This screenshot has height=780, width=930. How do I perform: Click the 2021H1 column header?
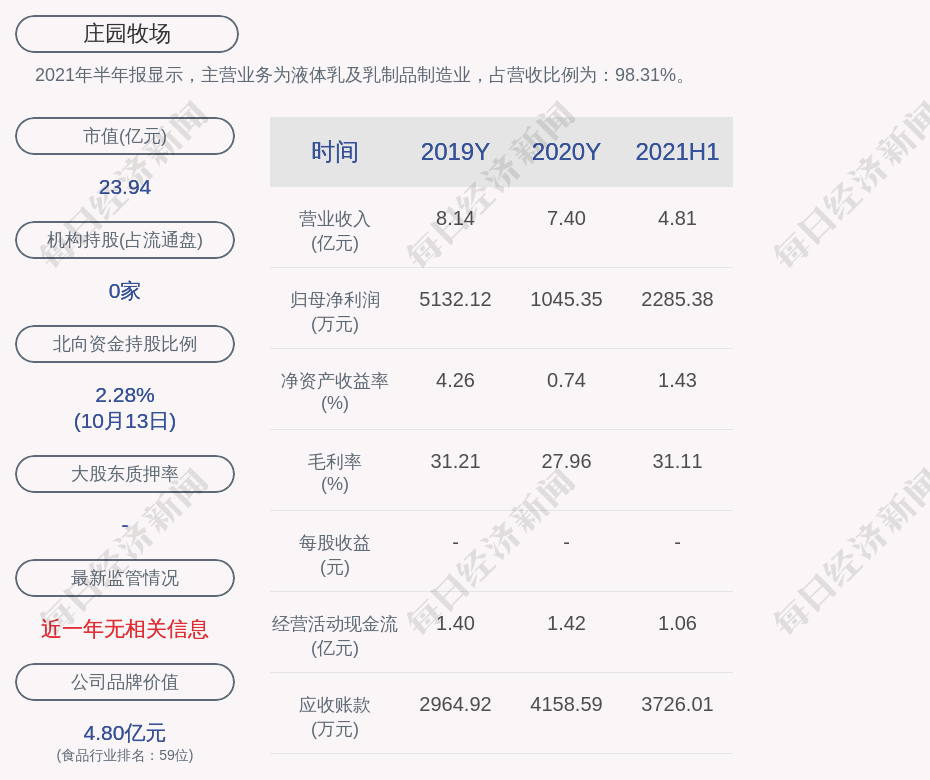677,152
